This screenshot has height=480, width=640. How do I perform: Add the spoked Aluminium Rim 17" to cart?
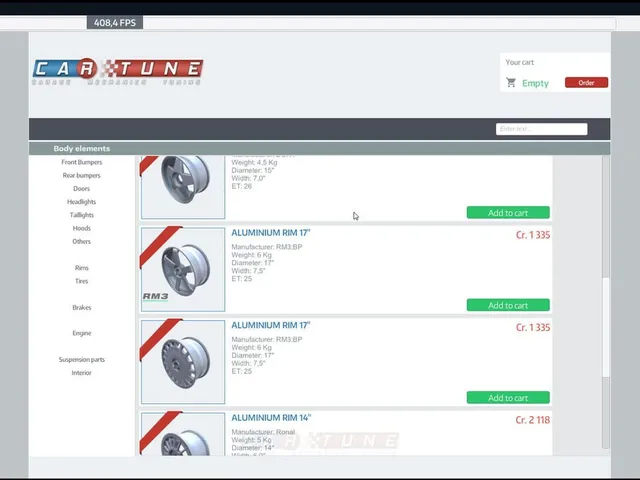click(508, 398)
